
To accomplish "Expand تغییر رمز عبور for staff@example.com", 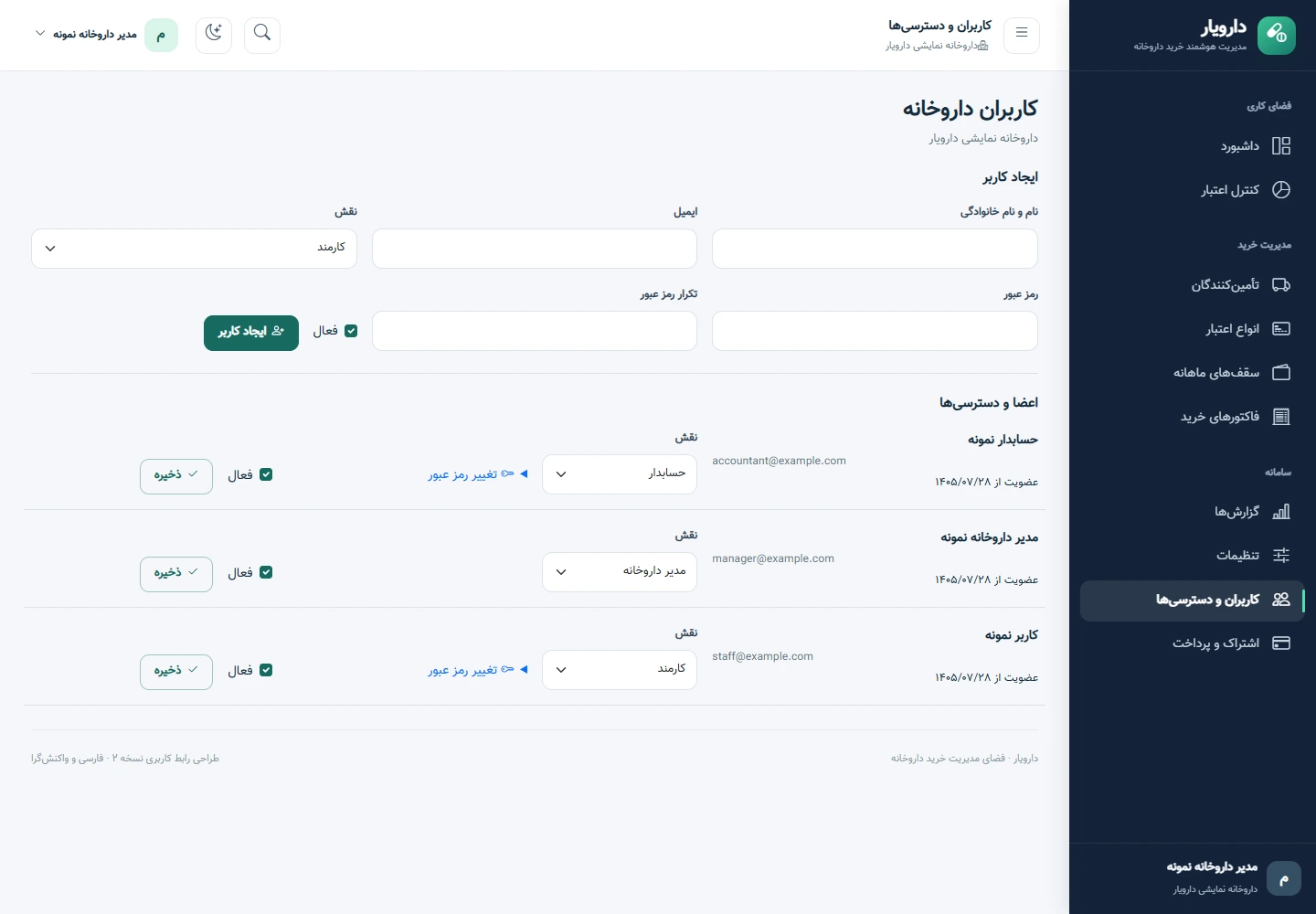I will click(478, 670).
